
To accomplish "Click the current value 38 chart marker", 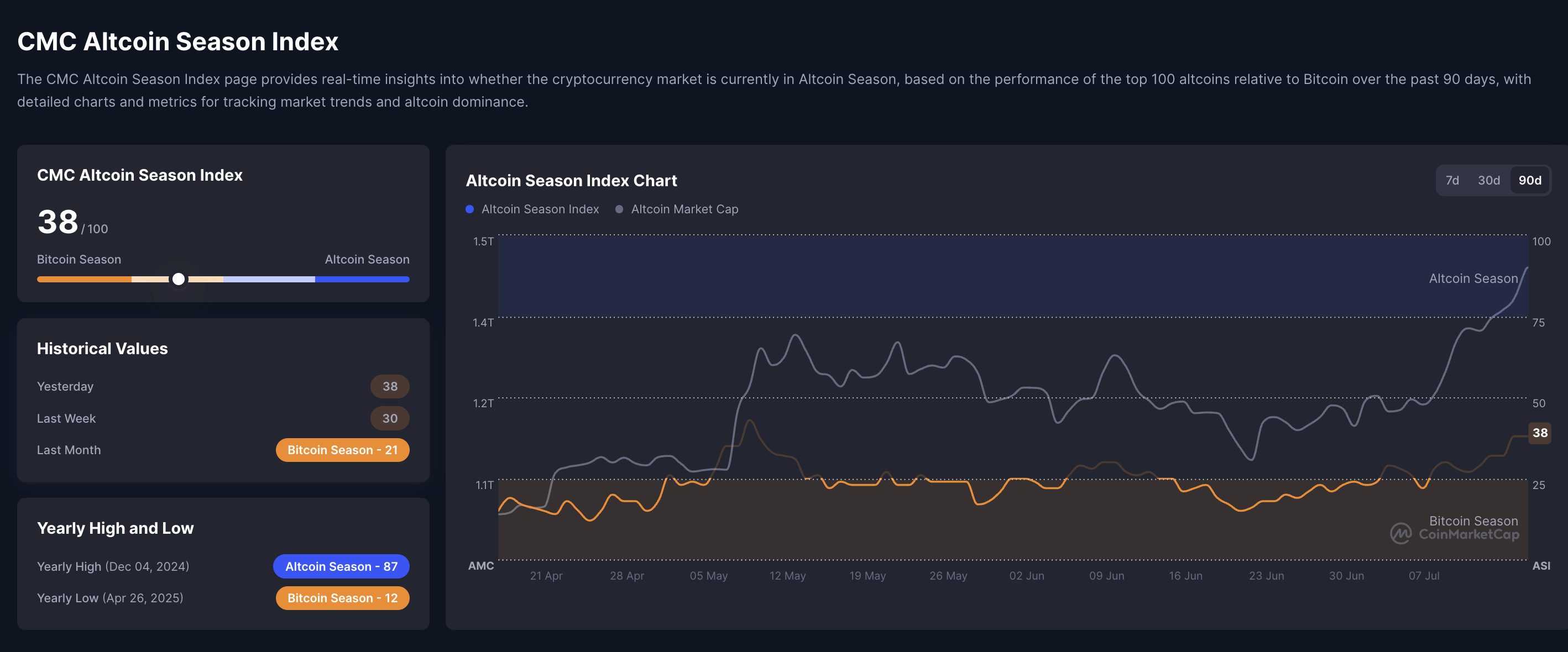I will coord(1539,433).
